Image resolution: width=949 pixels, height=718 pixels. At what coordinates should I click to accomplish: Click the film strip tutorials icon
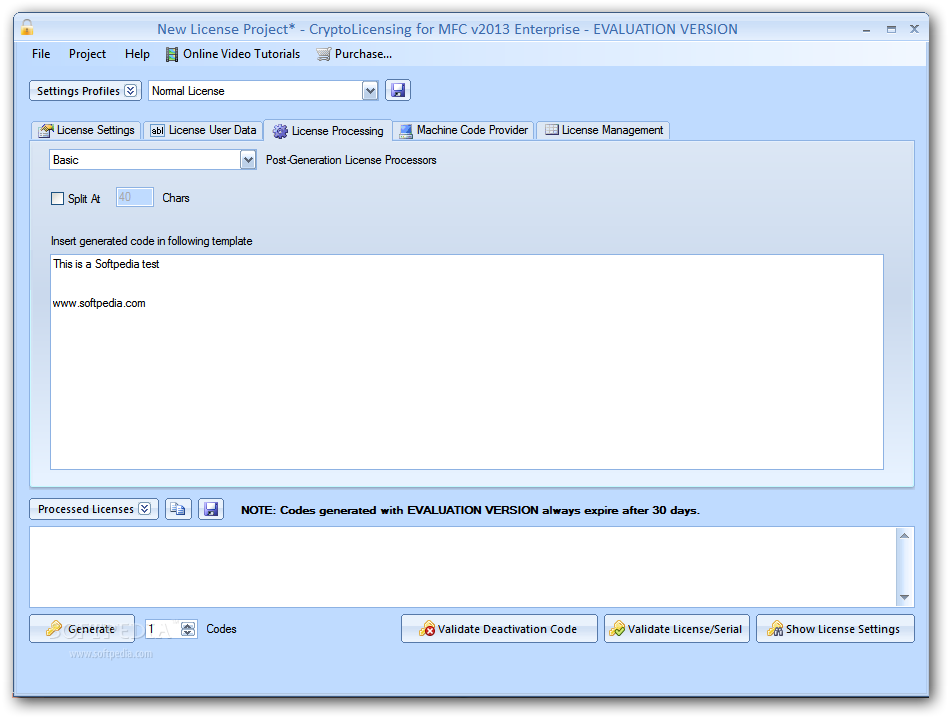[x=172, y=54]
